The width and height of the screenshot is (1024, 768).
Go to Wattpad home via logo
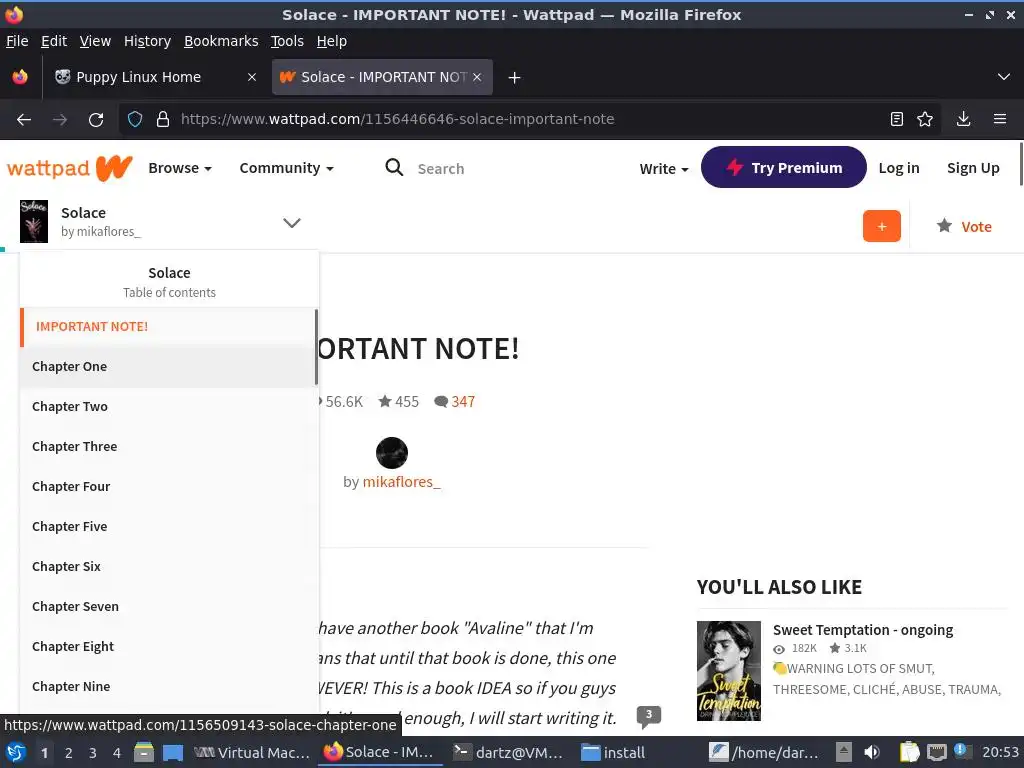(70, 168)
